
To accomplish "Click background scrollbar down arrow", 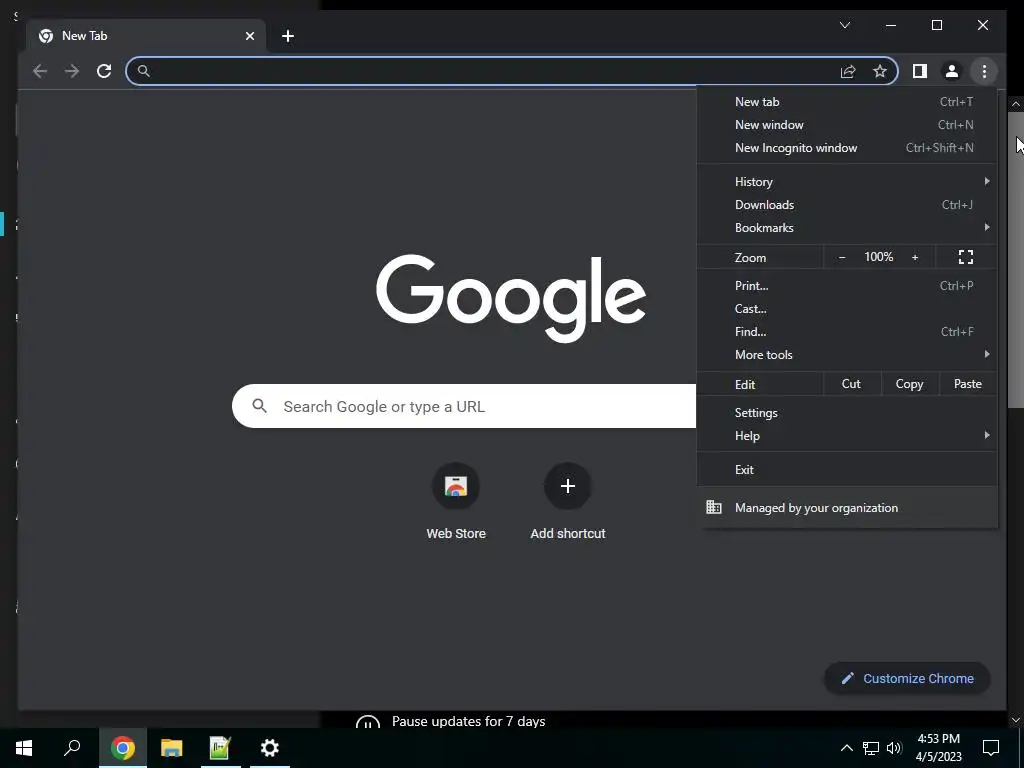I will (1016, 720).
